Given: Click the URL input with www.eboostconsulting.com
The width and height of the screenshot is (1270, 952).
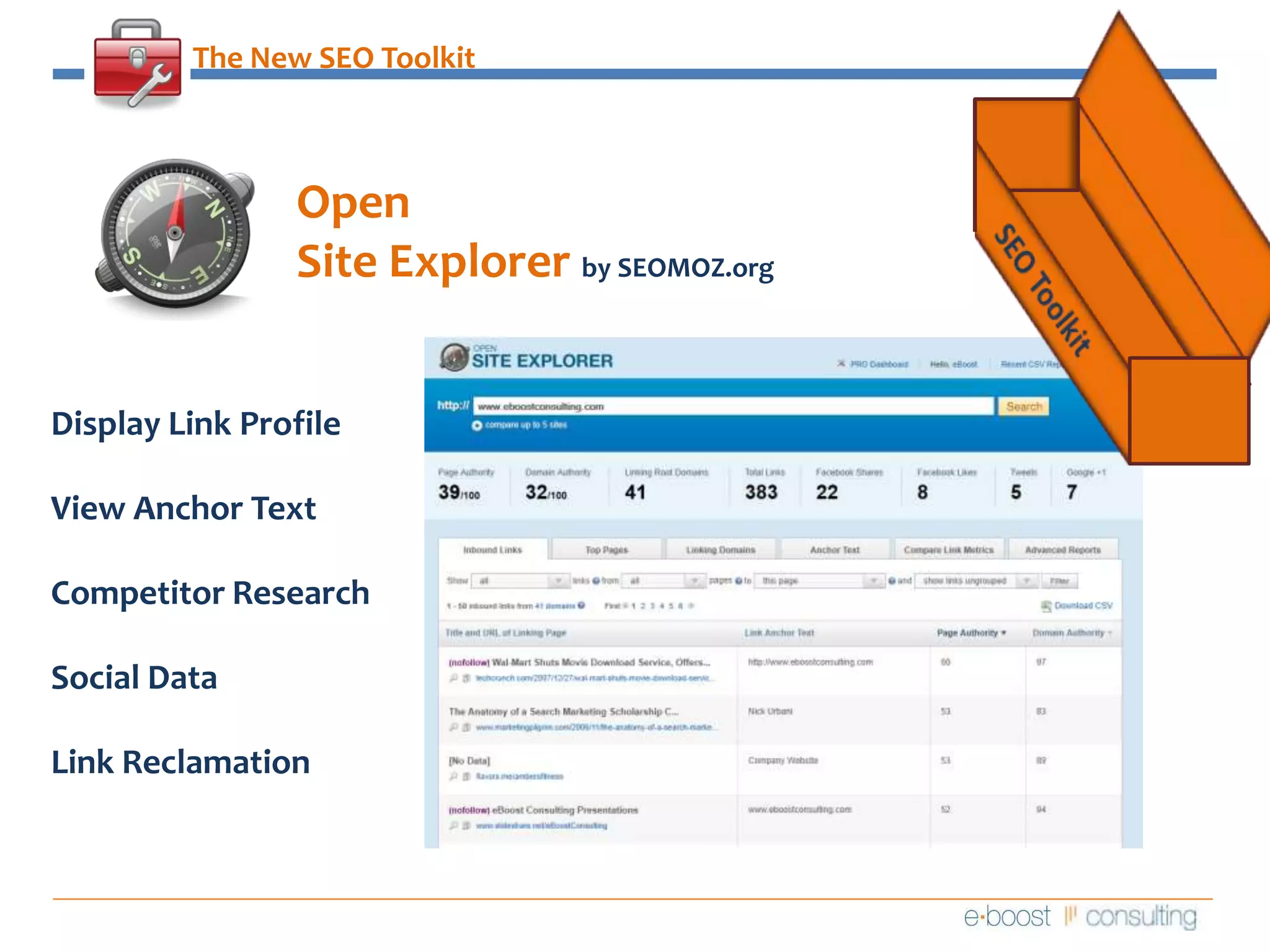Looking at the screenshot, I should 734,407.
